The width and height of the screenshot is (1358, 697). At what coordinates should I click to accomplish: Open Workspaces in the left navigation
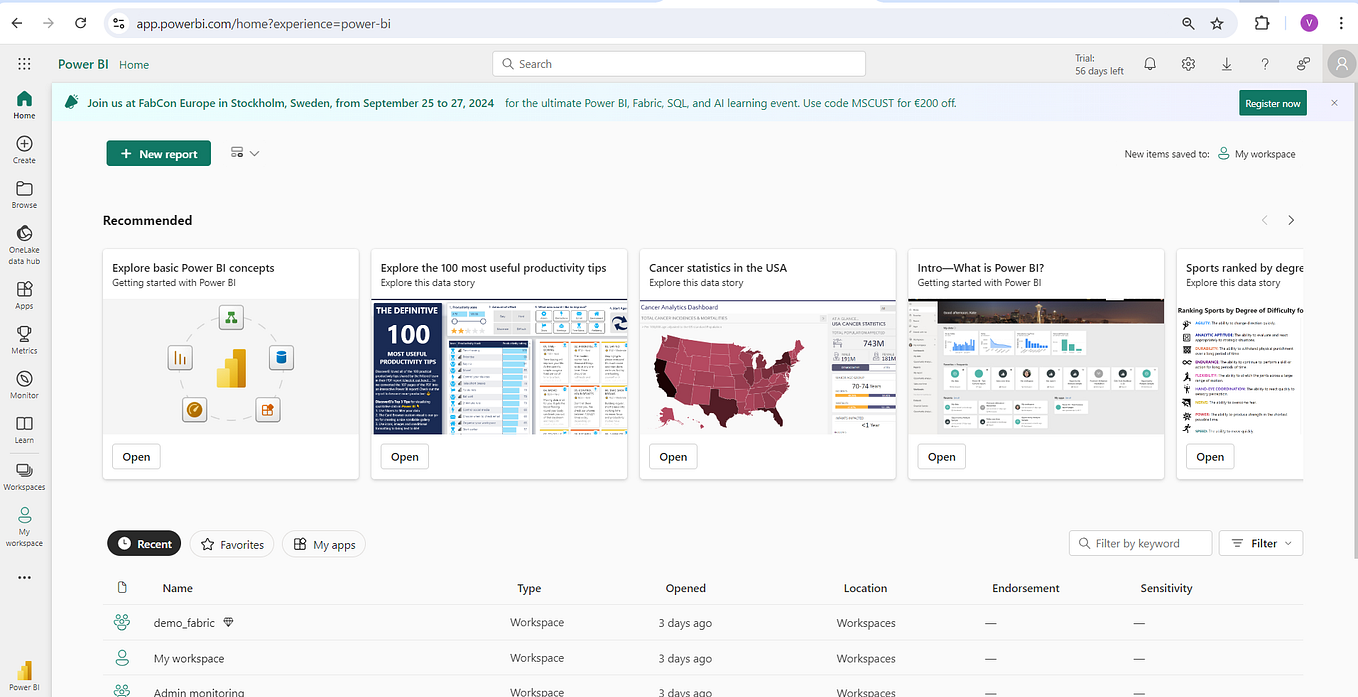(x=24, y=476)
